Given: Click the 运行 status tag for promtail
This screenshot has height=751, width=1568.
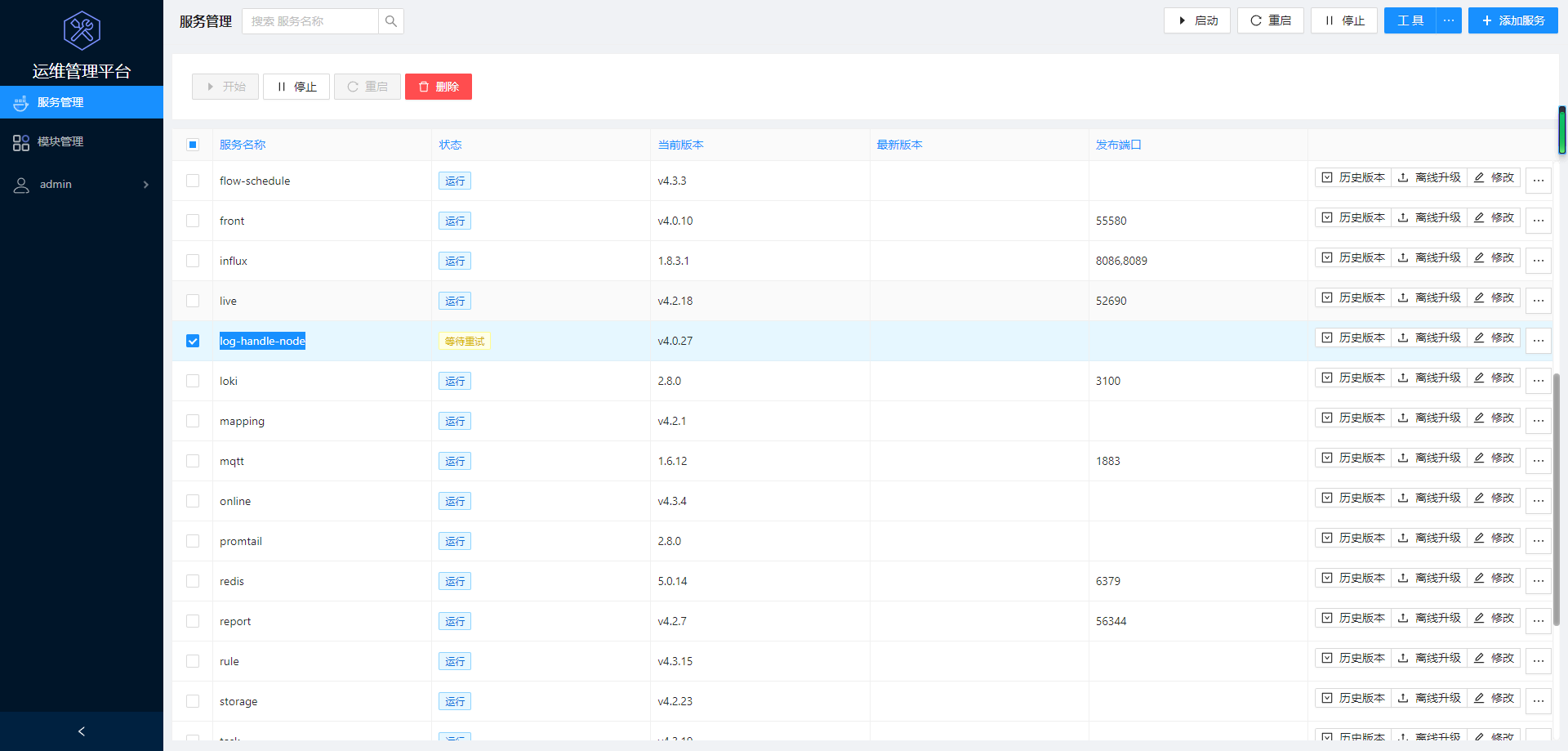Looking at the screenshot, I should 455,541.
